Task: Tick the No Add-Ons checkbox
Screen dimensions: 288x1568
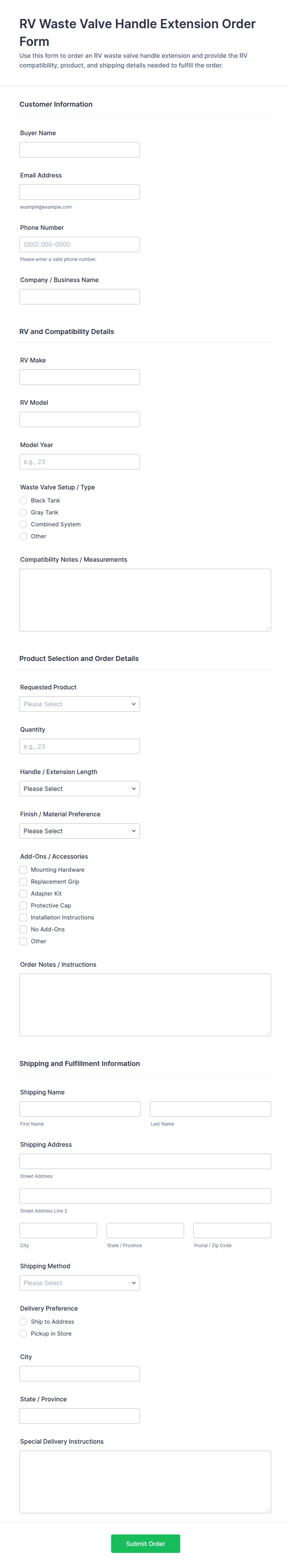Action: tap(23, 929)
